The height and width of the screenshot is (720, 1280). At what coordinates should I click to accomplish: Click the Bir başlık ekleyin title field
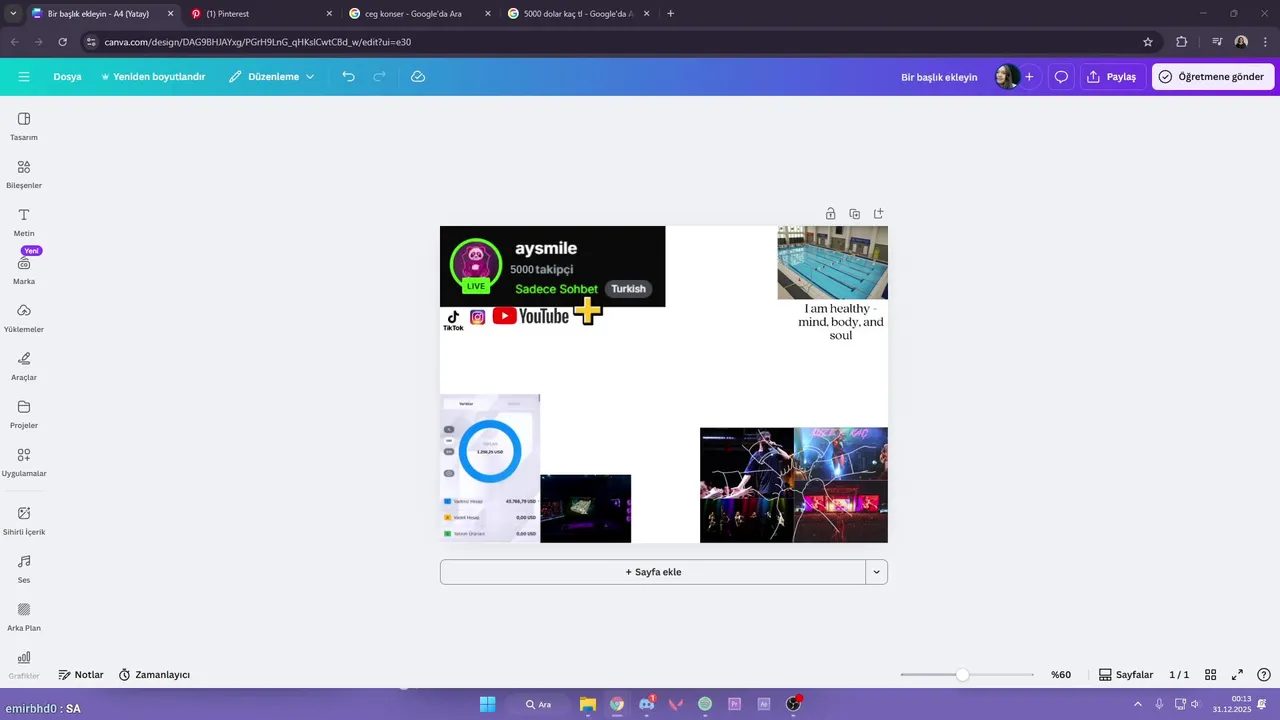point(939,77)
